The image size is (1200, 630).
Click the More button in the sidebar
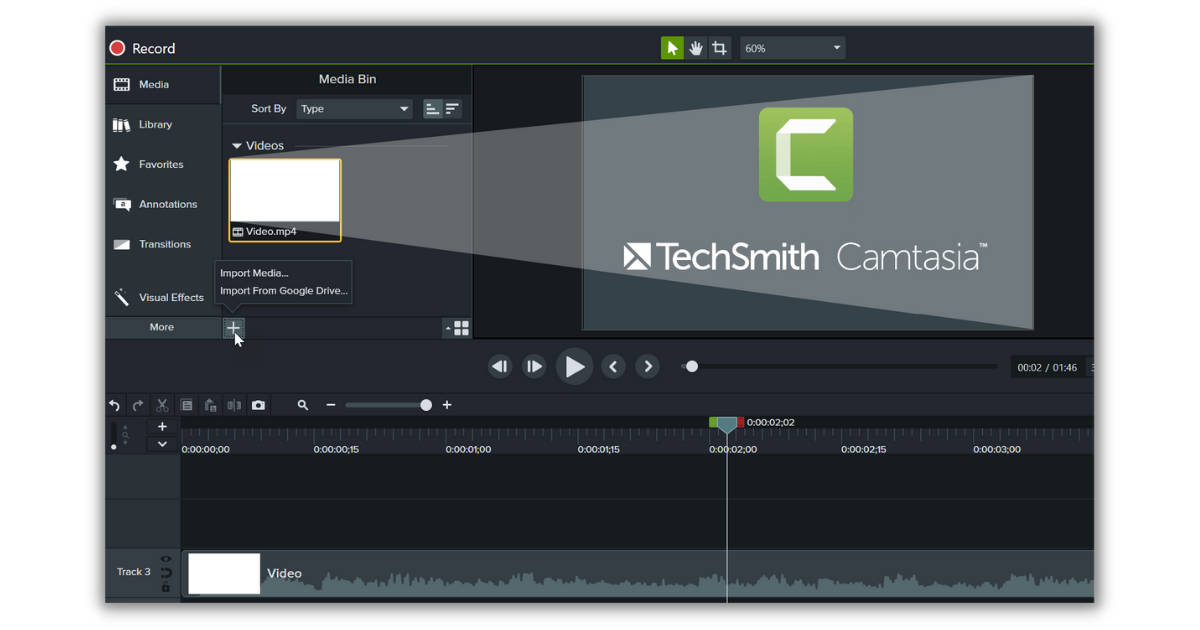(x=162, y=327)
